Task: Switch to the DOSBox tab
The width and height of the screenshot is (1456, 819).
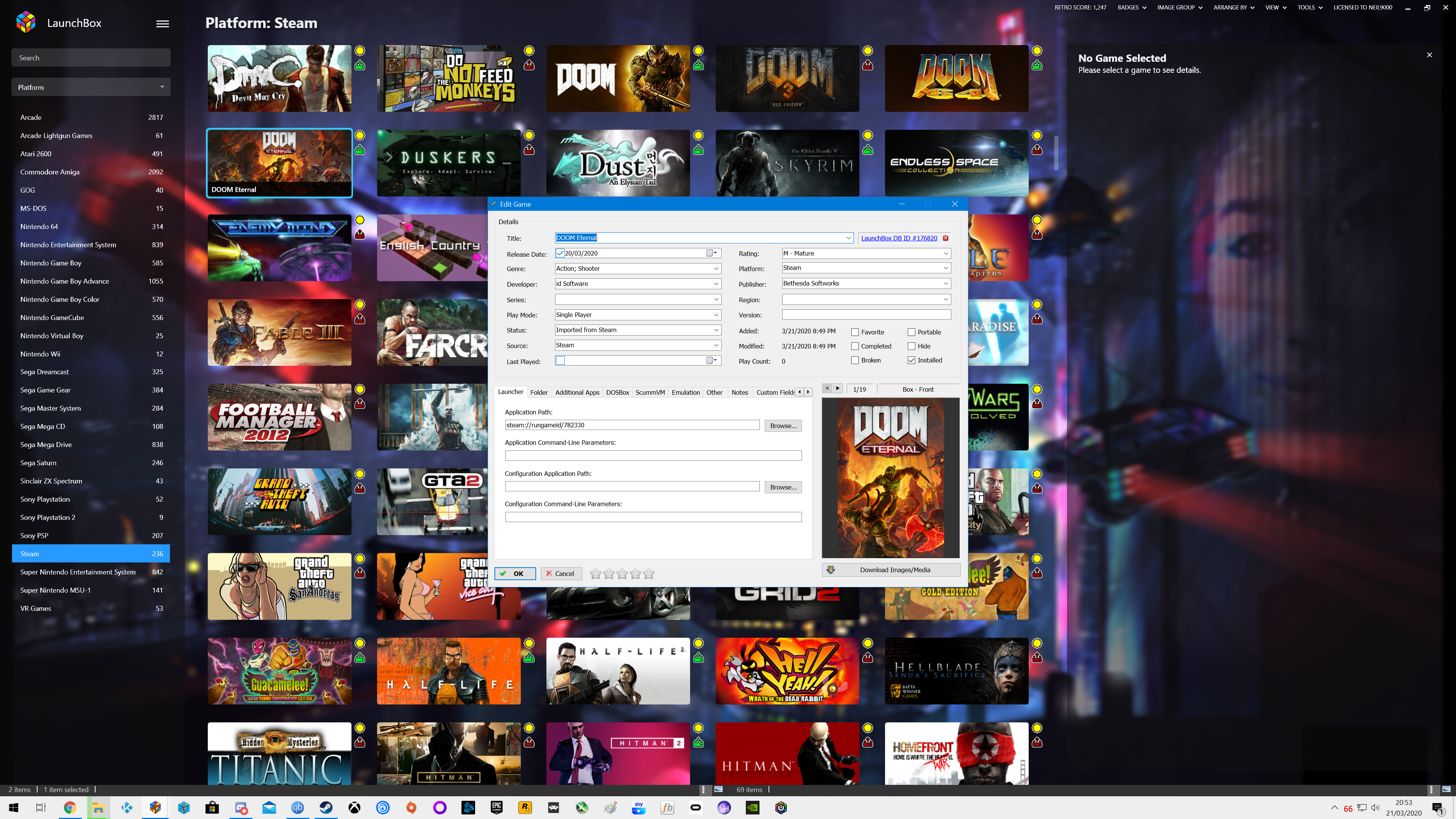Action: pyautogui.click(x=617, y=392)
